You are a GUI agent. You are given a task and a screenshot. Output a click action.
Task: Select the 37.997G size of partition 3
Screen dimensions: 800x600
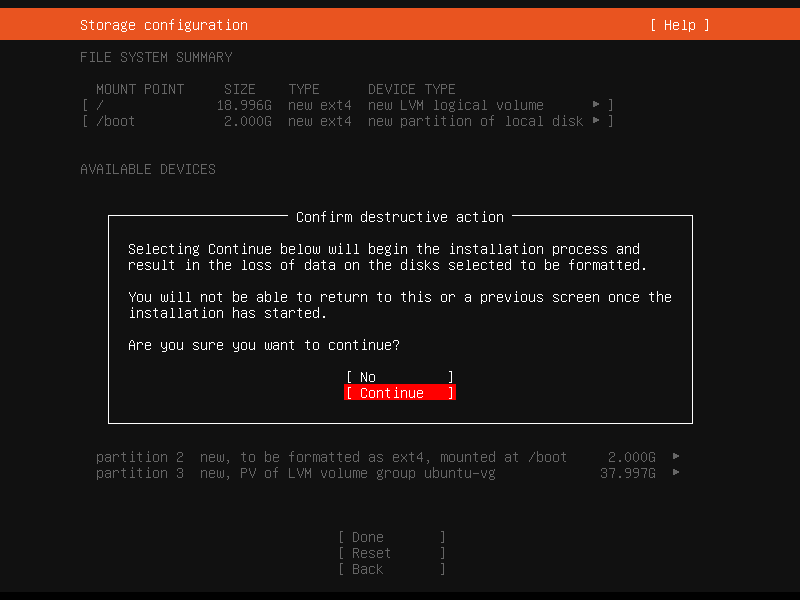coord(627,473)
